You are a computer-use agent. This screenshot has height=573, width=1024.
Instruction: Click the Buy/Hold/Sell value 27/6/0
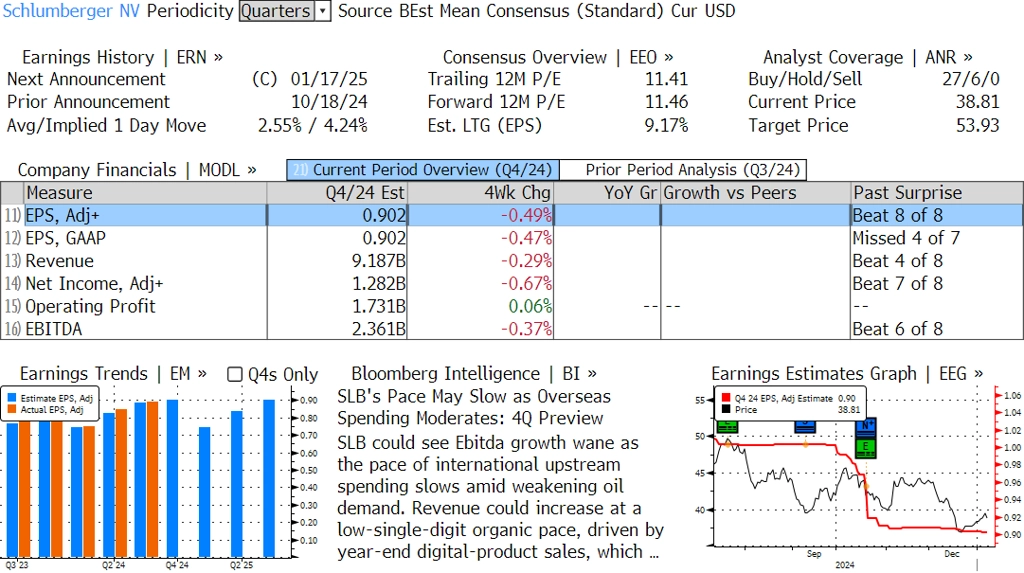click(970, 80)
